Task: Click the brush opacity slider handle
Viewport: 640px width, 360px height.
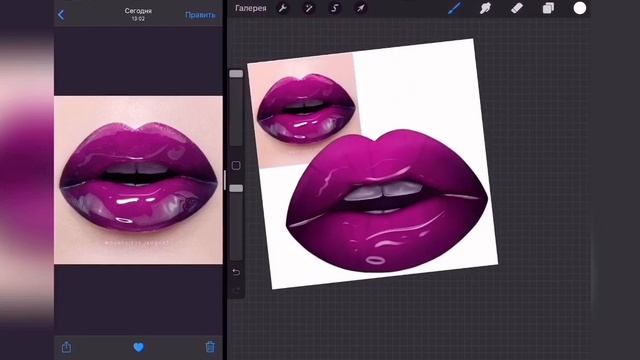Action: tap(236, 188)
